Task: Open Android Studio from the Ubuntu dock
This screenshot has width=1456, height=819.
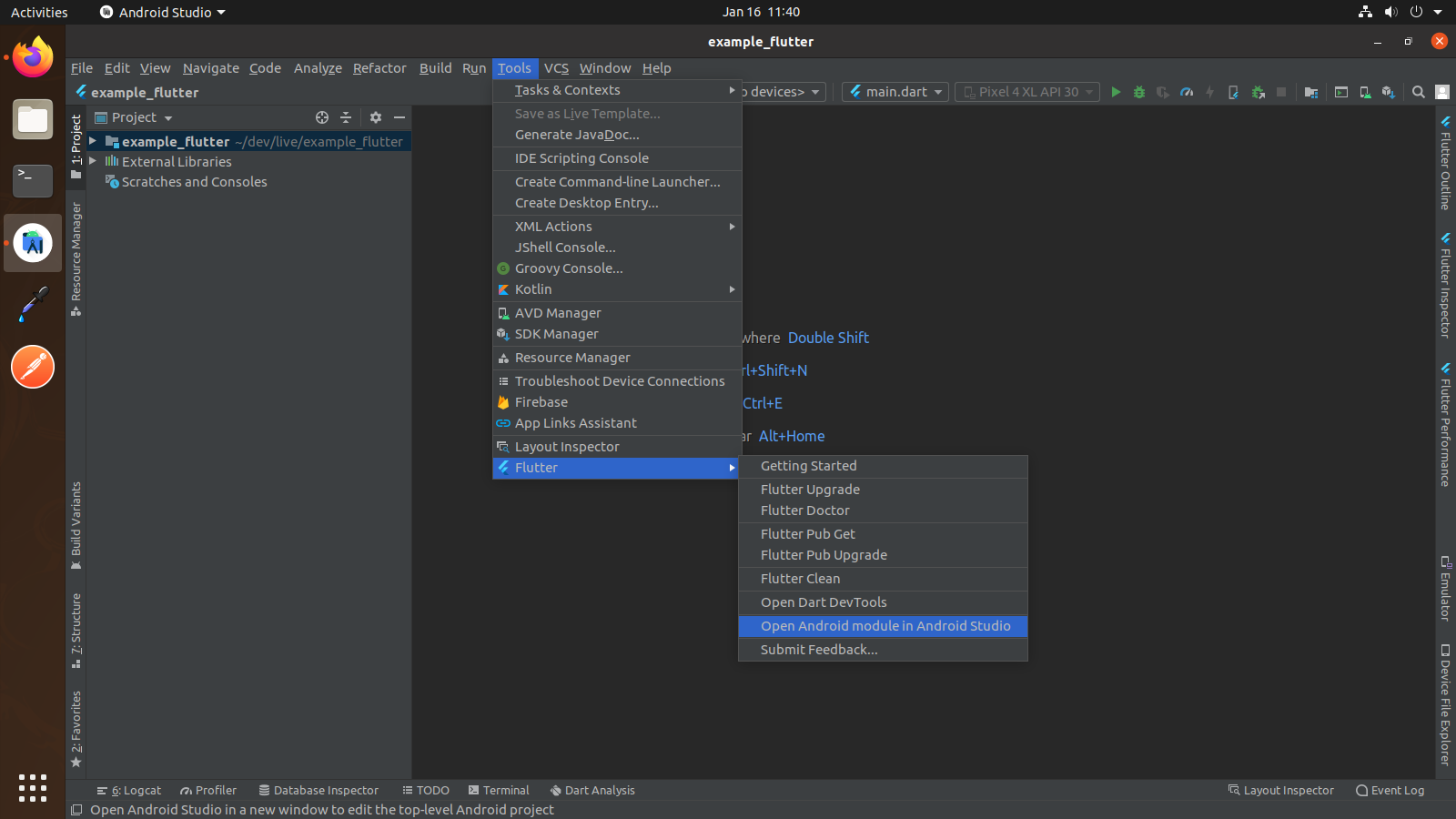Action: 33,243
